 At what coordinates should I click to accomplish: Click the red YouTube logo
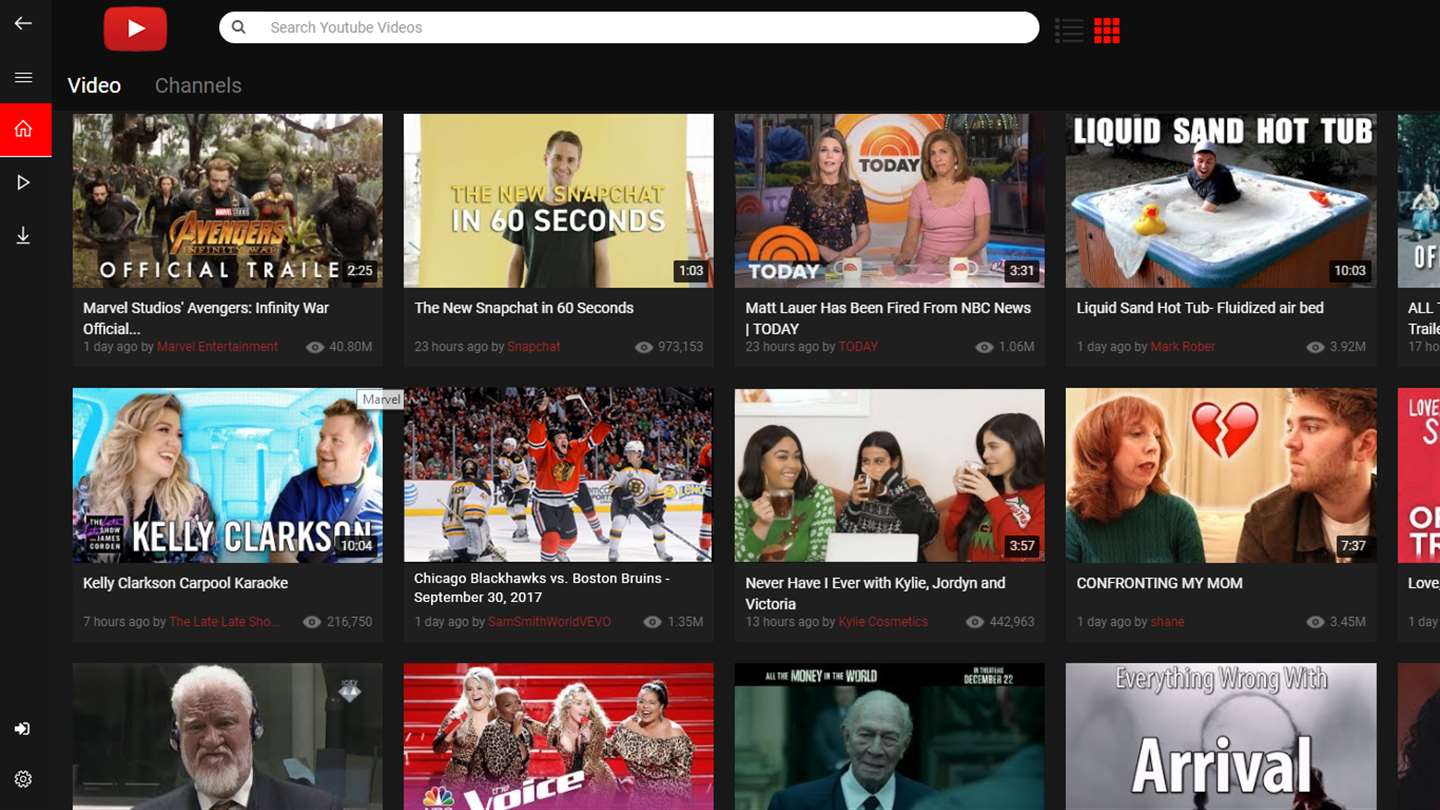click(x=135, y=29)
